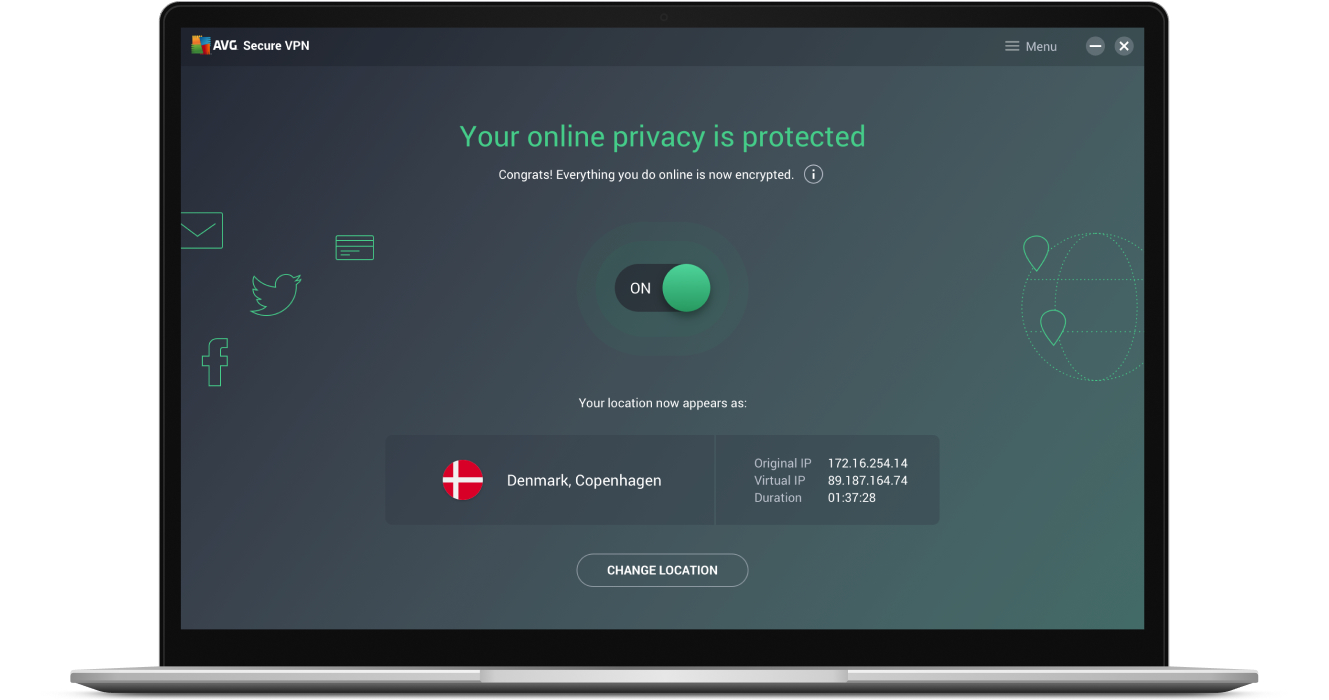Click the info icon beside encrypted message
The height and width of the screenshot is (700, 1329).
[814, 175]
